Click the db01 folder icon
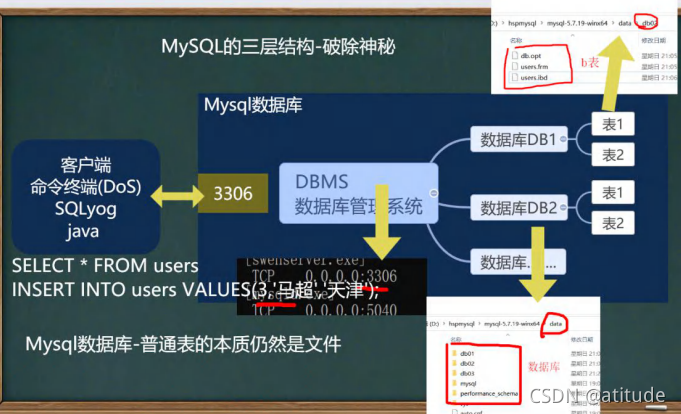Screen dimensions: 681x414 coord(454,354)
